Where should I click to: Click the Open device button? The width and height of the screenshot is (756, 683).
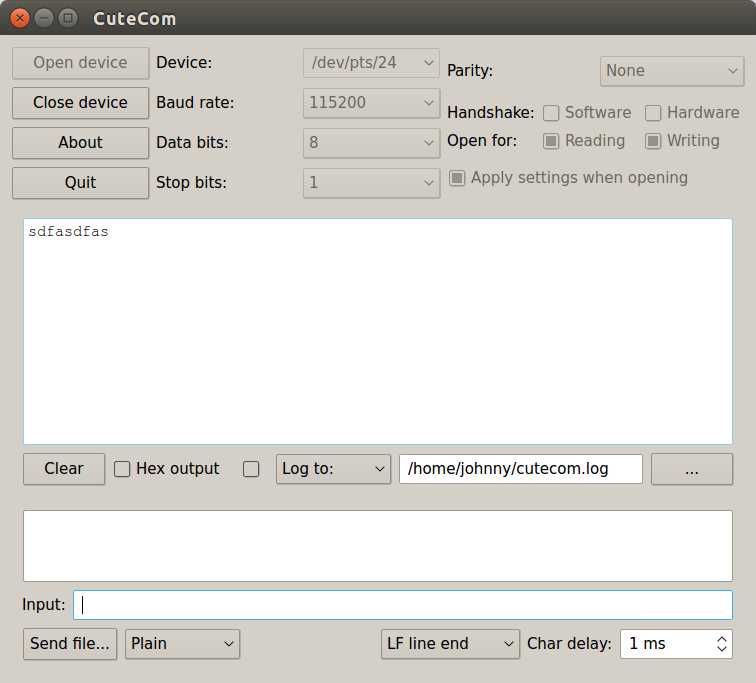click(x=81, y=63)
